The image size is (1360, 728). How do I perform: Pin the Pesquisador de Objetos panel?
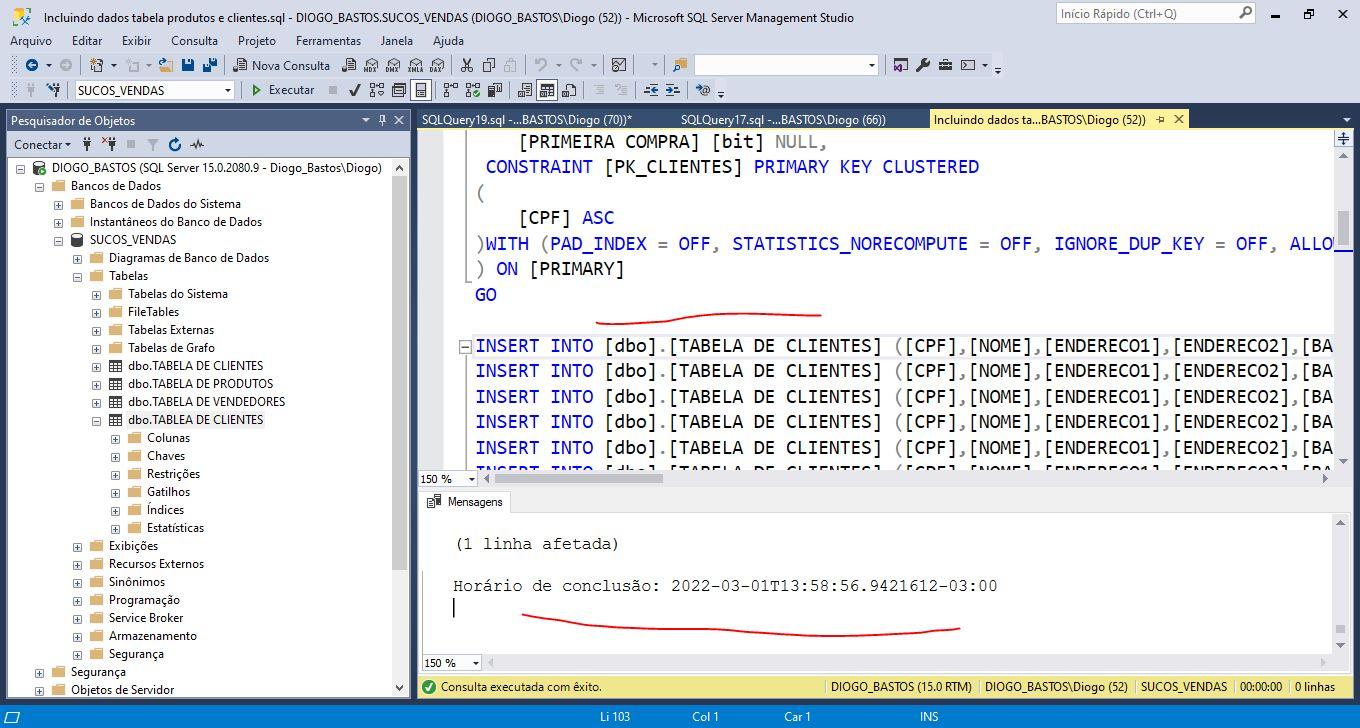pyautogui.click(x=382, y=120)
